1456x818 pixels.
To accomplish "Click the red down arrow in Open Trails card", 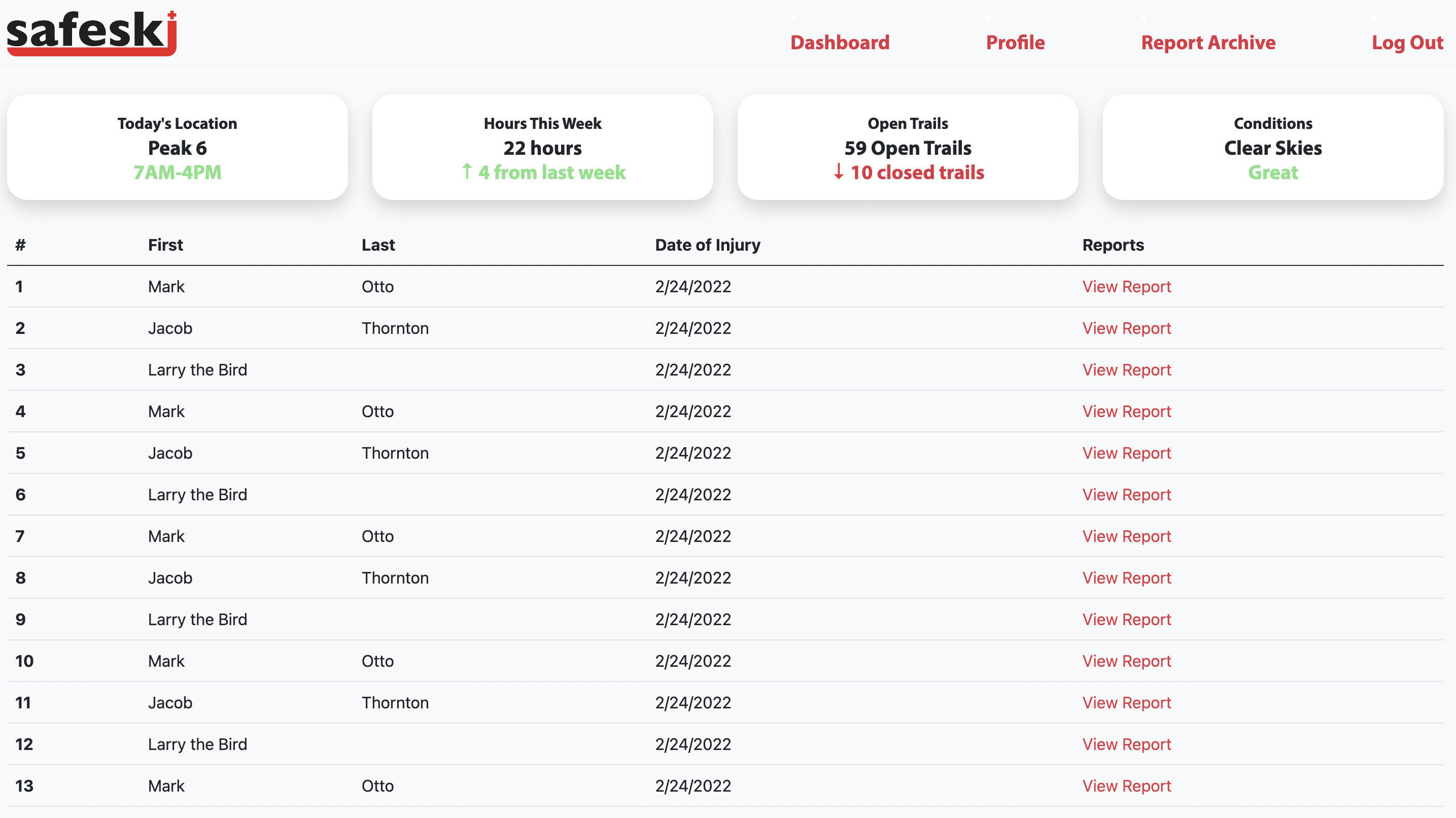I will tap(838, 172).
